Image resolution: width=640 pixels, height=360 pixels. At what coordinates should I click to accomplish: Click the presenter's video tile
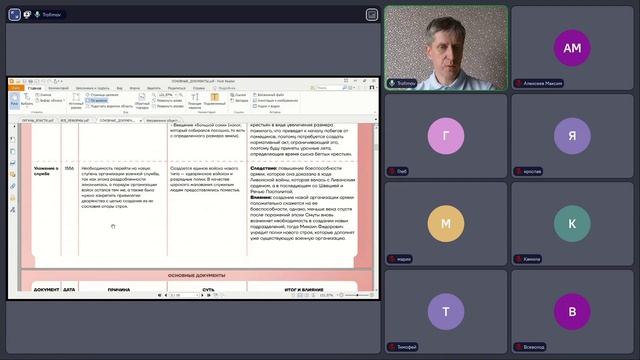pos(446,48)
